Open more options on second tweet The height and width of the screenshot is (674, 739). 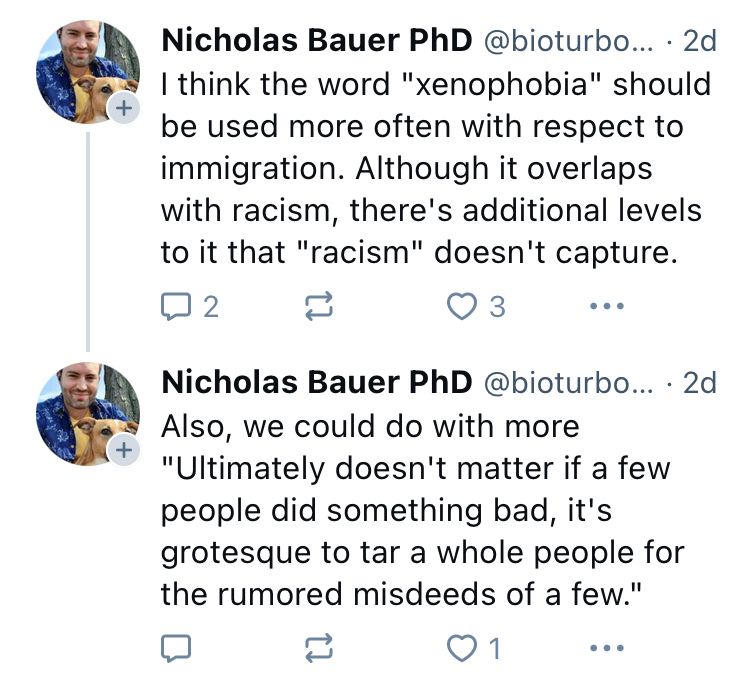point(607,649)
